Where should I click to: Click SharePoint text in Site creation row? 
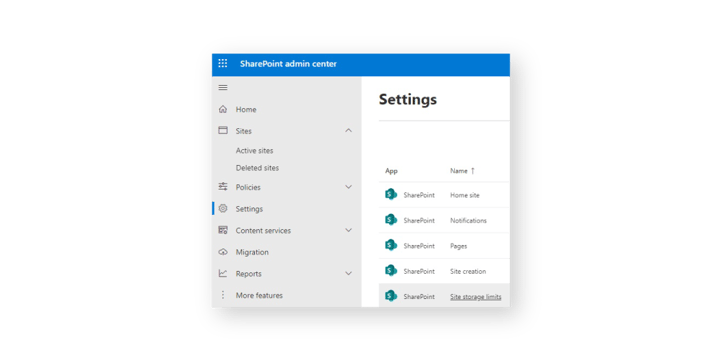click(419, 271)
